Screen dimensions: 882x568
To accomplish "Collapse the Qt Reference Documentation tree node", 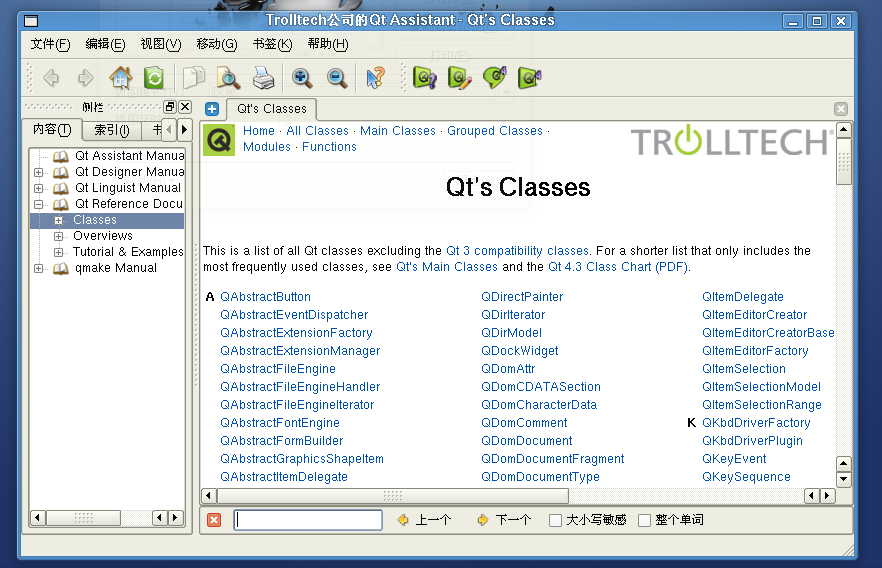I will tap(38, 204).
